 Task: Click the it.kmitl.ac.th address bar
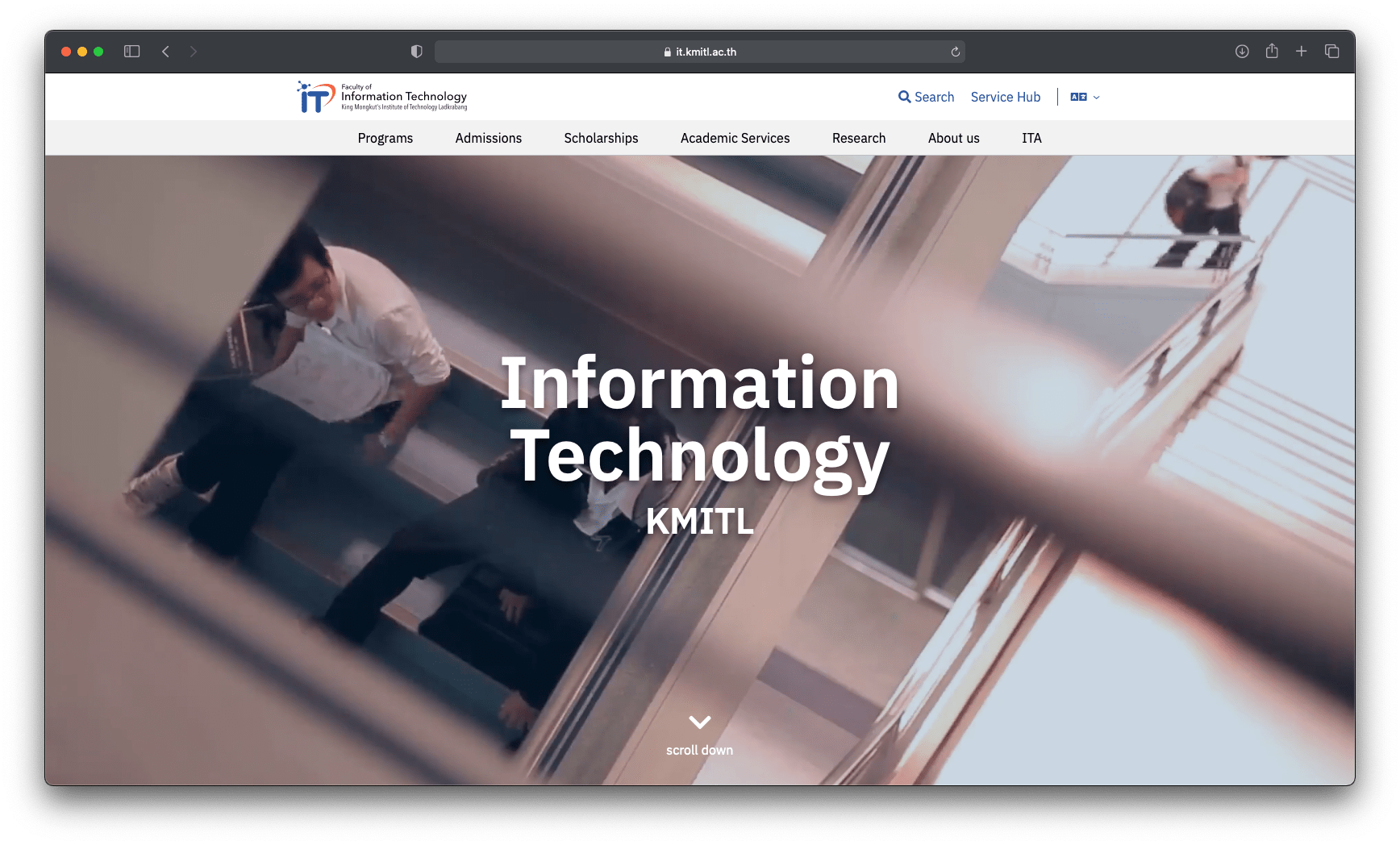[x=699, y=52]
